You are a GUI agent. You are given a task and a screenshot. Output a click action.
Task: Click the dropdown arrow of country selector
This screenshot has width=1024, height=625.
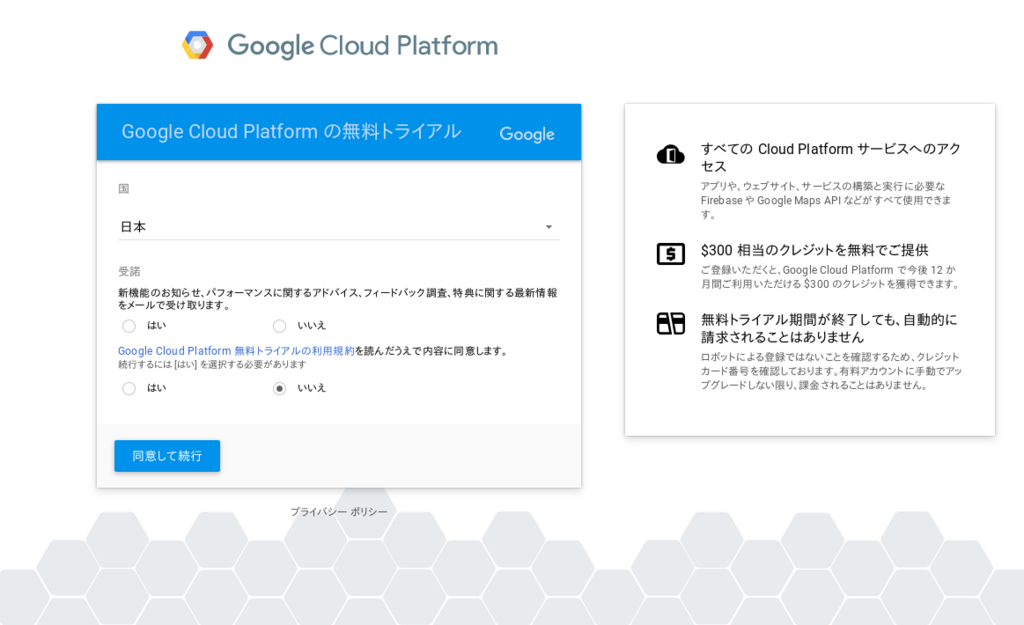549,227
